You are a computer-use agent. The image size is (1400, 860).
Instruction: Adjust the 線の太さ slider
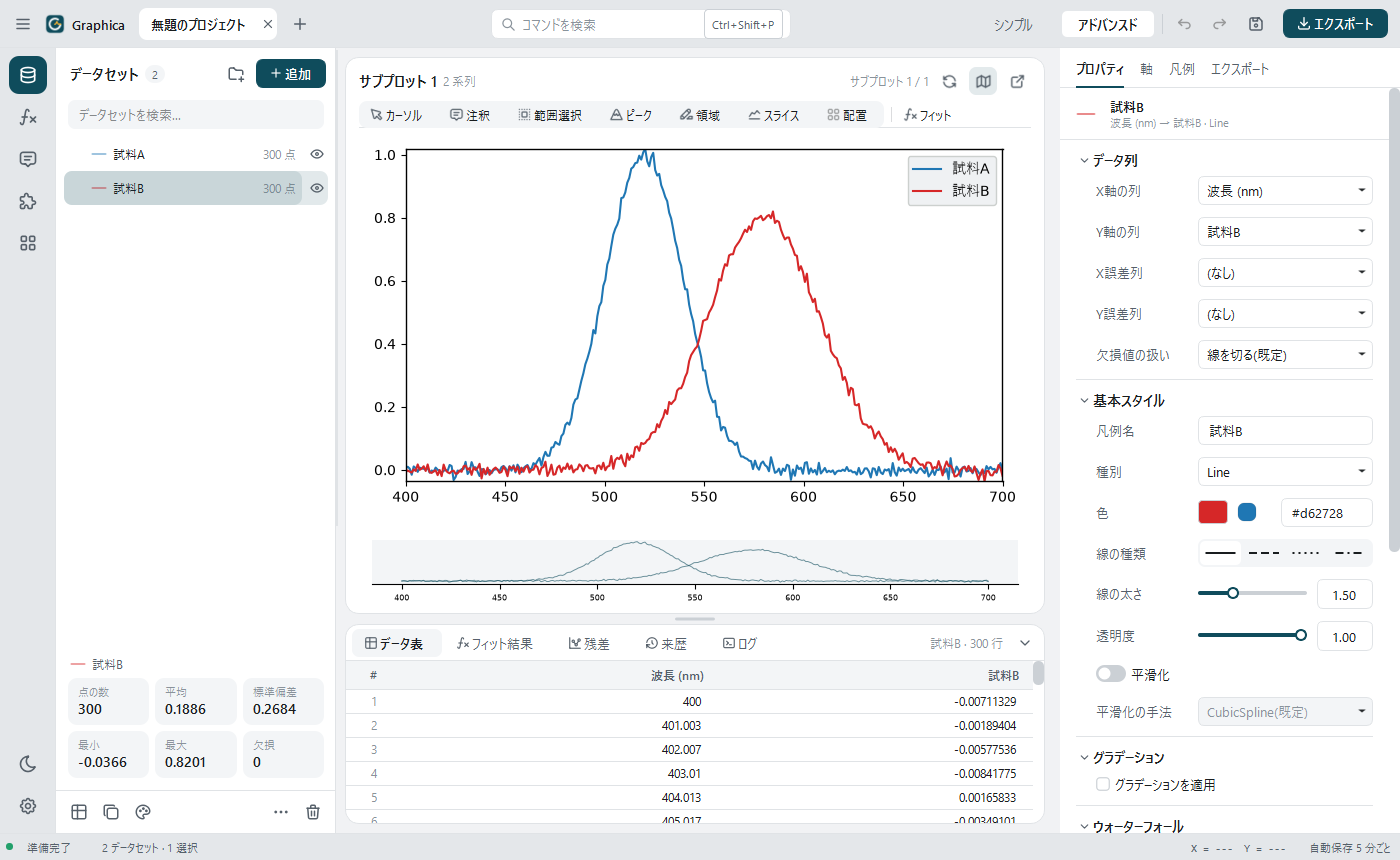coord(1252,593)
